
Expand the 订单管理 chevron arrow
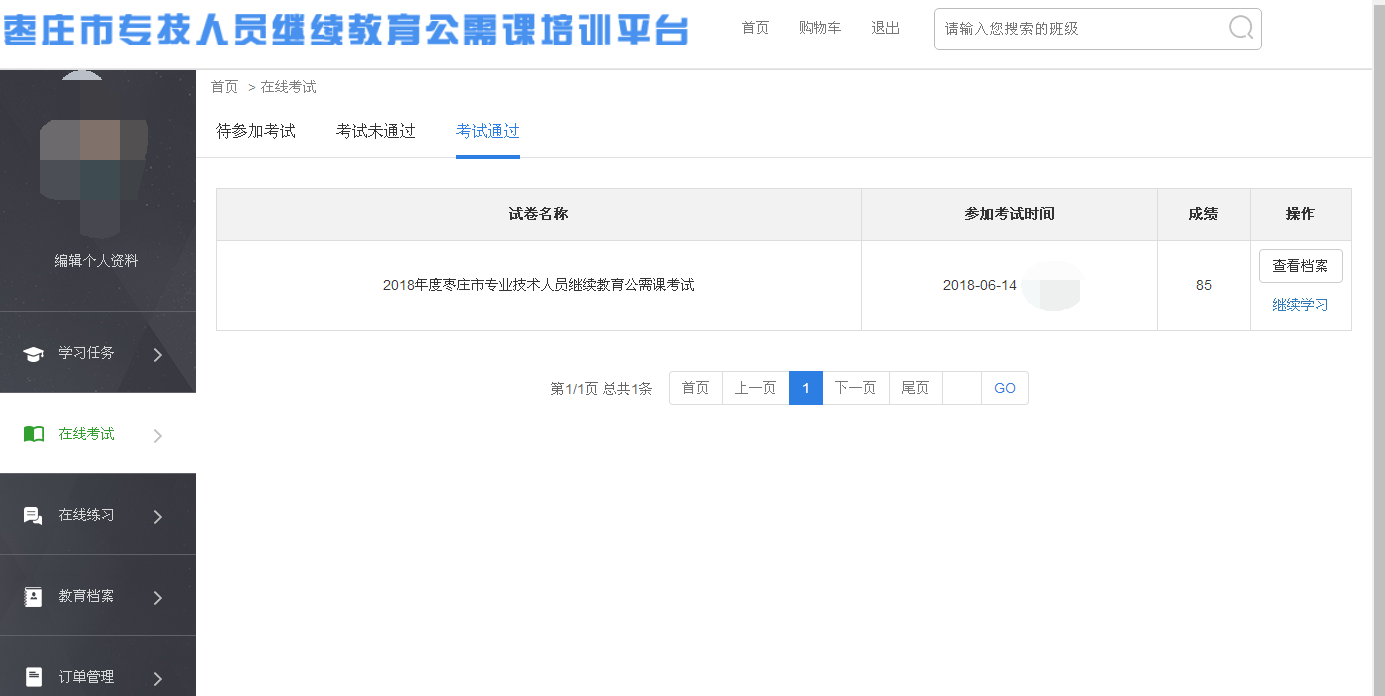point(158,678)
